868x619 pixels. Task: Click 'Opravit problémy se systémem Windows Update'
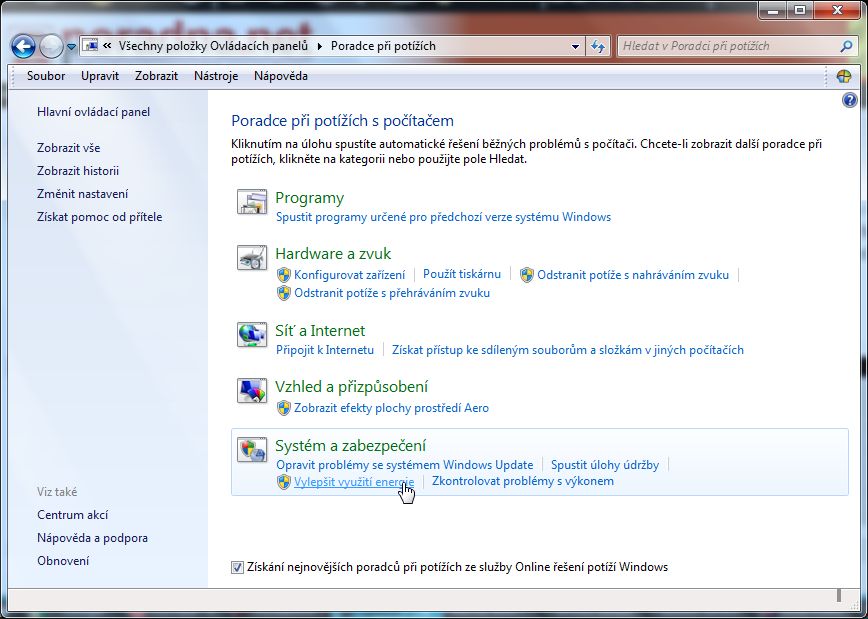click(x=405, y=465)
